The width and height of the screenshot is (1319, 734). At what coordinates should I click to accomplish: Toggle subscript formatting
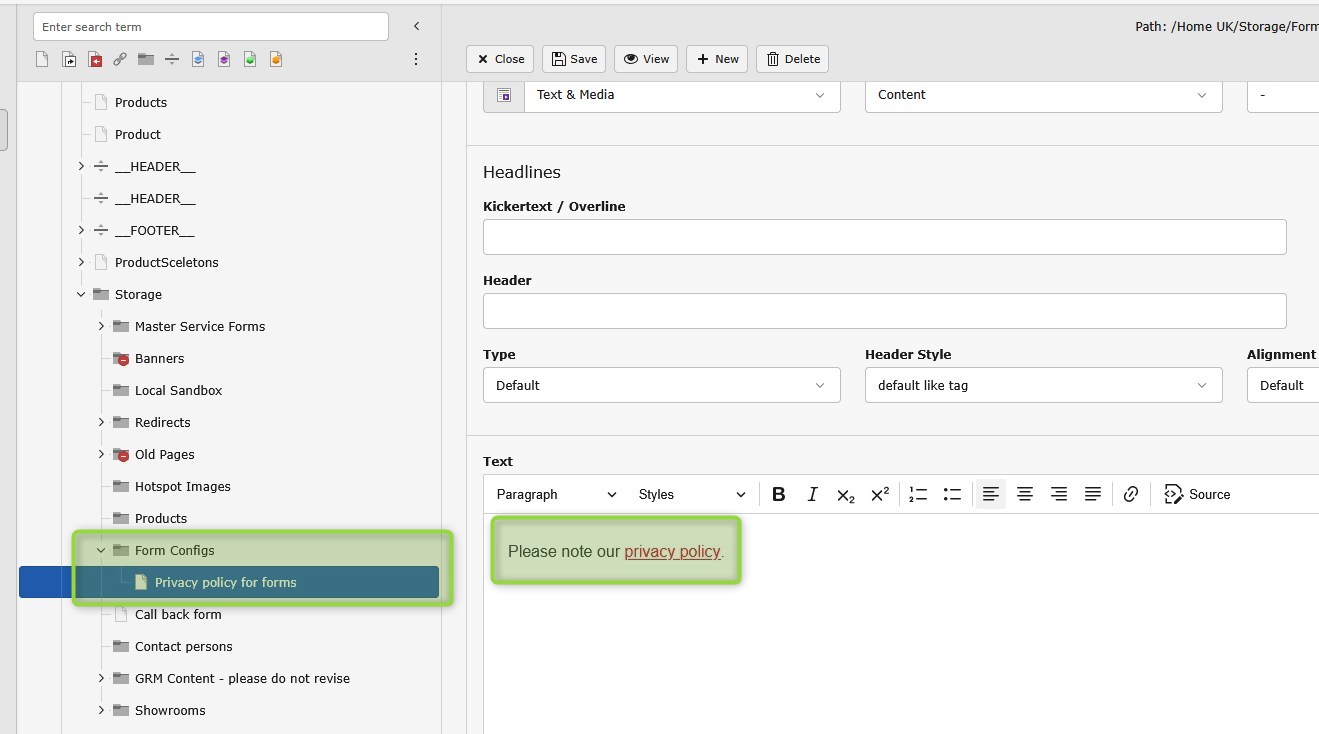coord(846,494)
